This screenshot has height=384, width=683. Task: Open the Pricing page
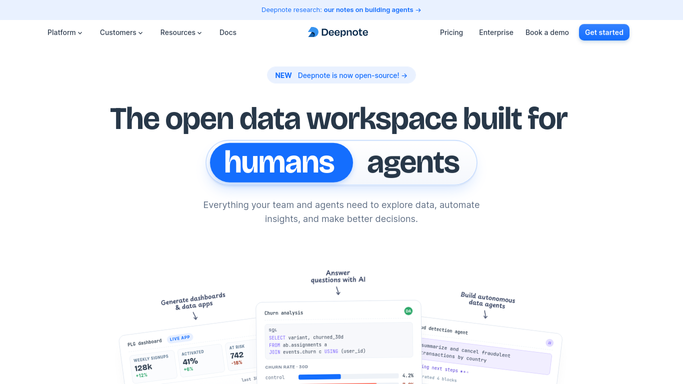click(451, 32)
